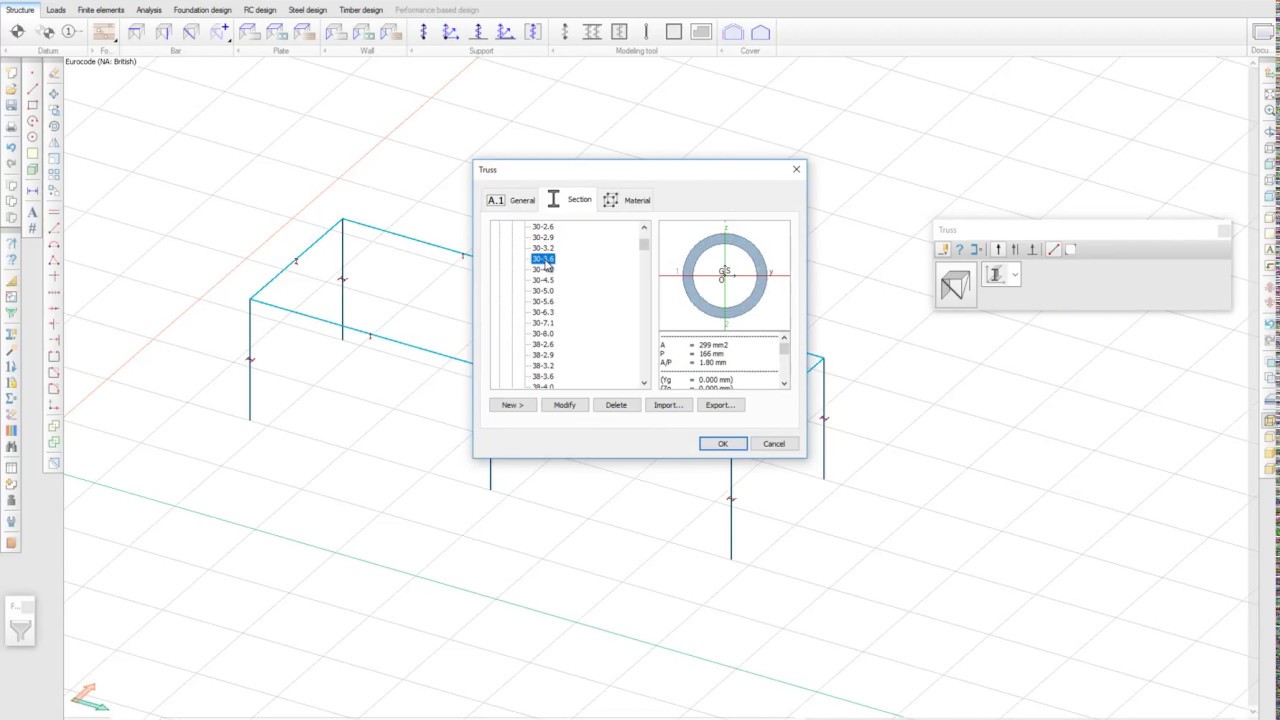The image size is (1280, 720).
Task: Click the Save icon in left toolbar
Action: coord(11,105)
